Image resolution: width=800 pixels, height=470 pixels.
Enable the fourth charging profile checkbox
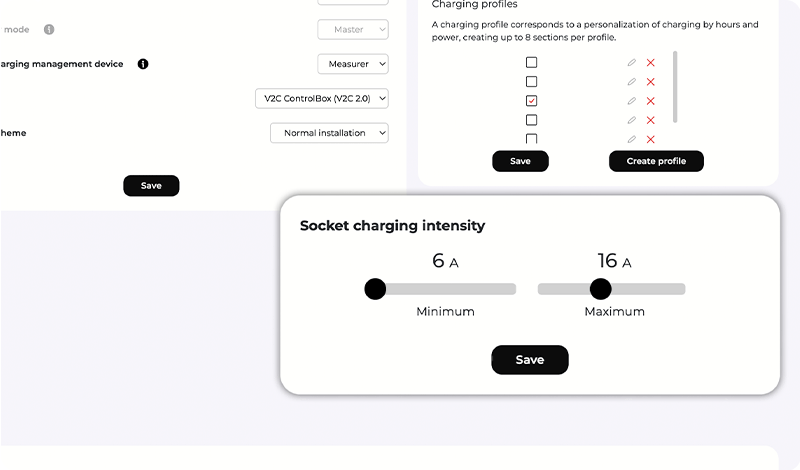pos(532,120)
